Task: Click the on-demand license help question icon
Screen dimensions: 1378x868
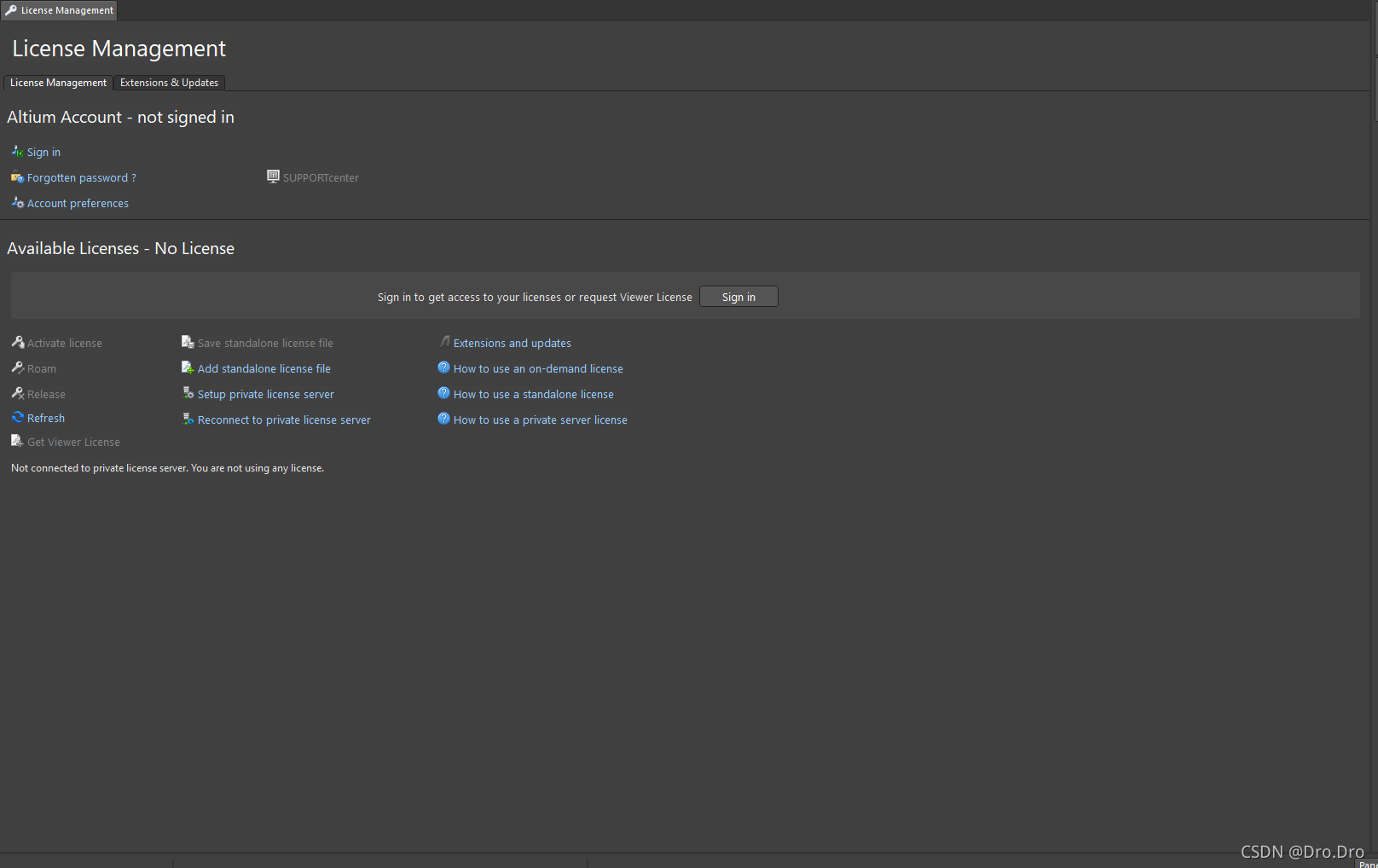Action: click(443, 367)
